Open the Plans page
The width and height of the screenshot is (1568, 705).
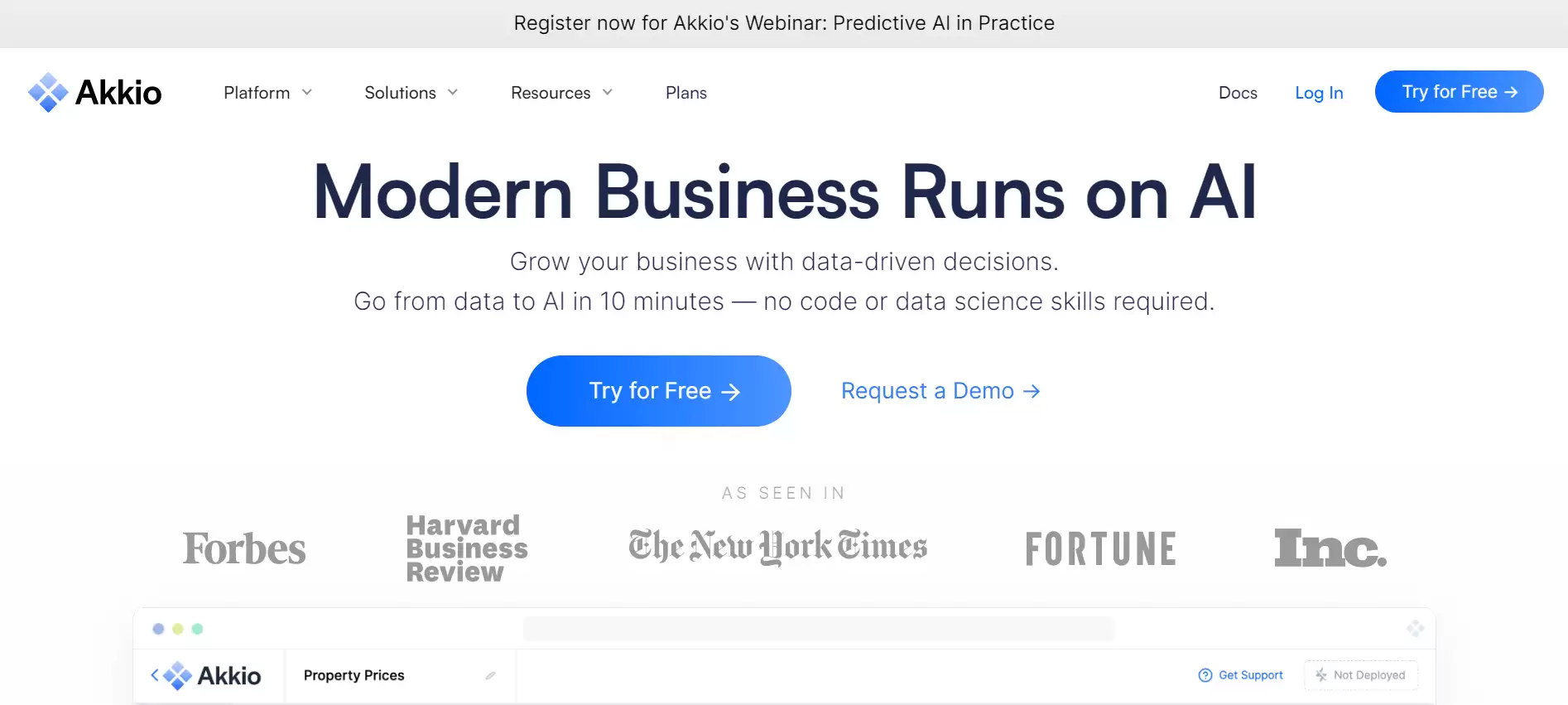pos(686,93)
